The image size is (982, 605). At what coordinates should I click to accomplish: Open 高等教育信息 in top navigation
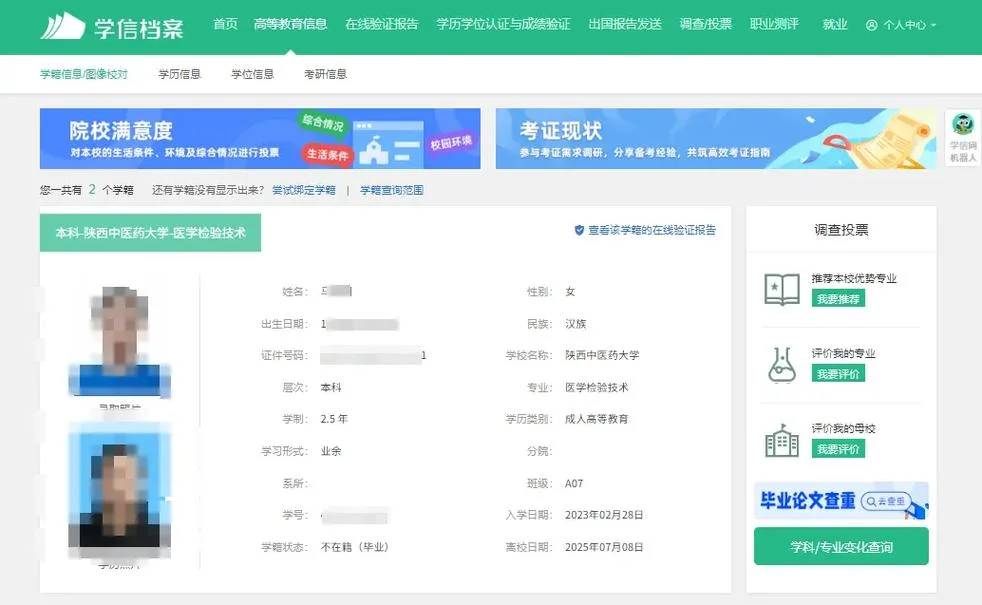pyautogui.click(x=291, y=24)
